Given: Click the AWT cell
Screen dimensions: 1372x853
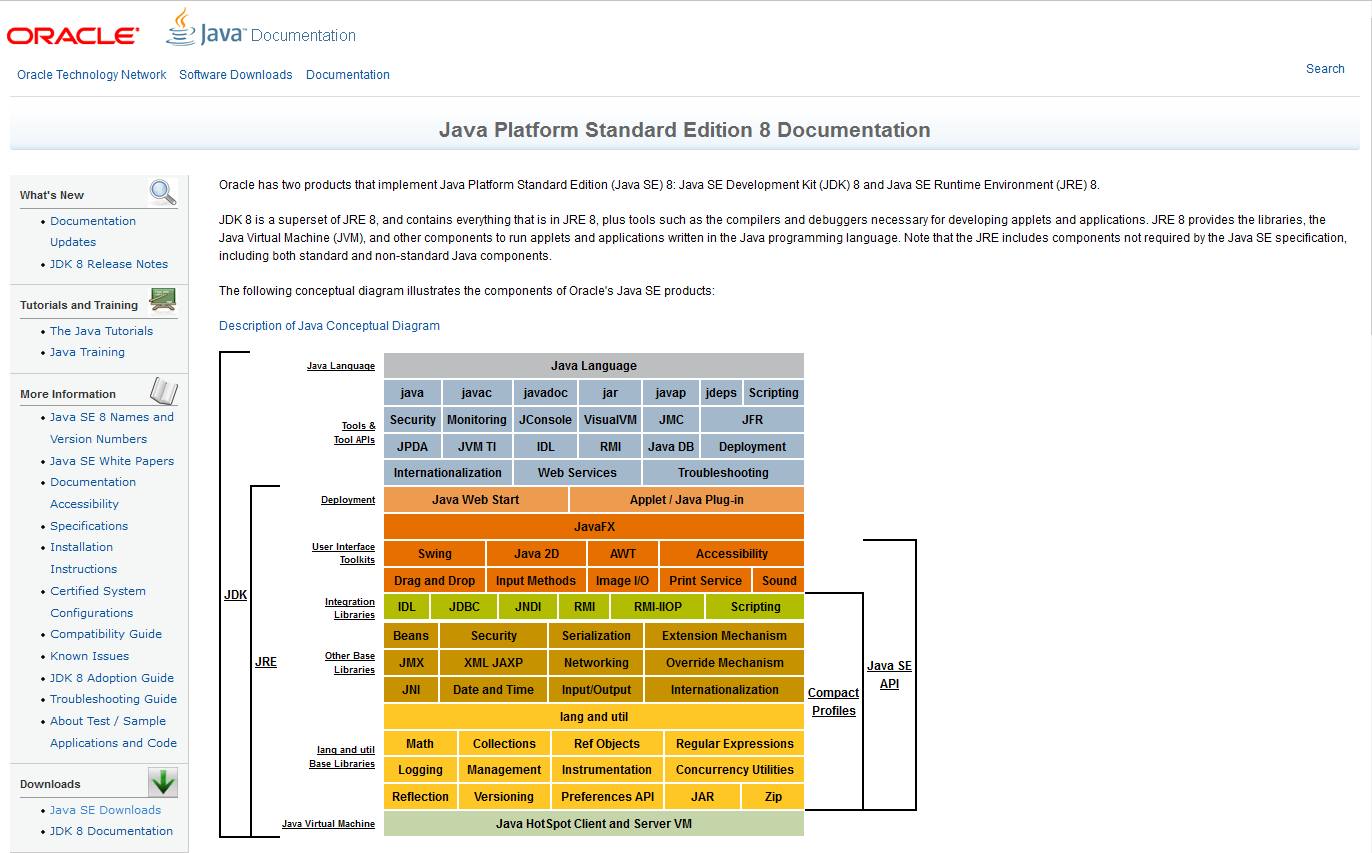Looking at the screenshot, I should [x=623, y=554].
